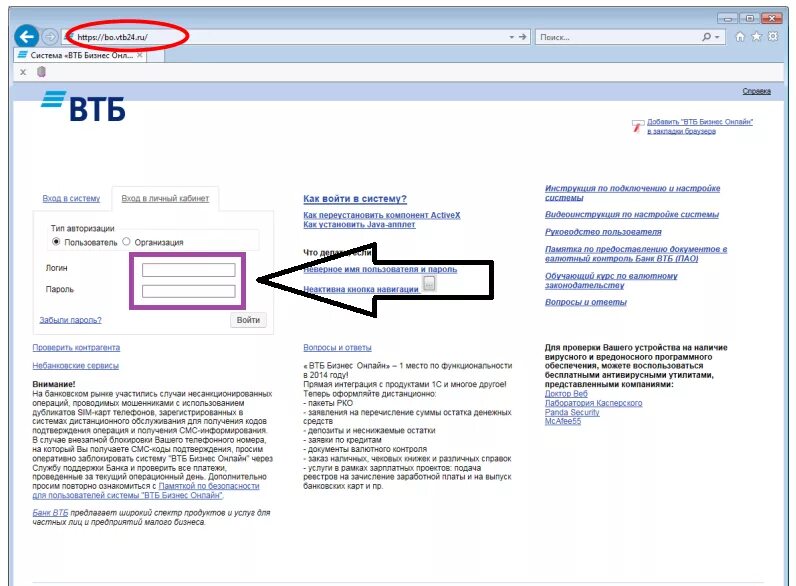Open Памятка по предоставлению документов в валютный контроль
The width and height of the screenshot is (796, 586).
(636, 254)
